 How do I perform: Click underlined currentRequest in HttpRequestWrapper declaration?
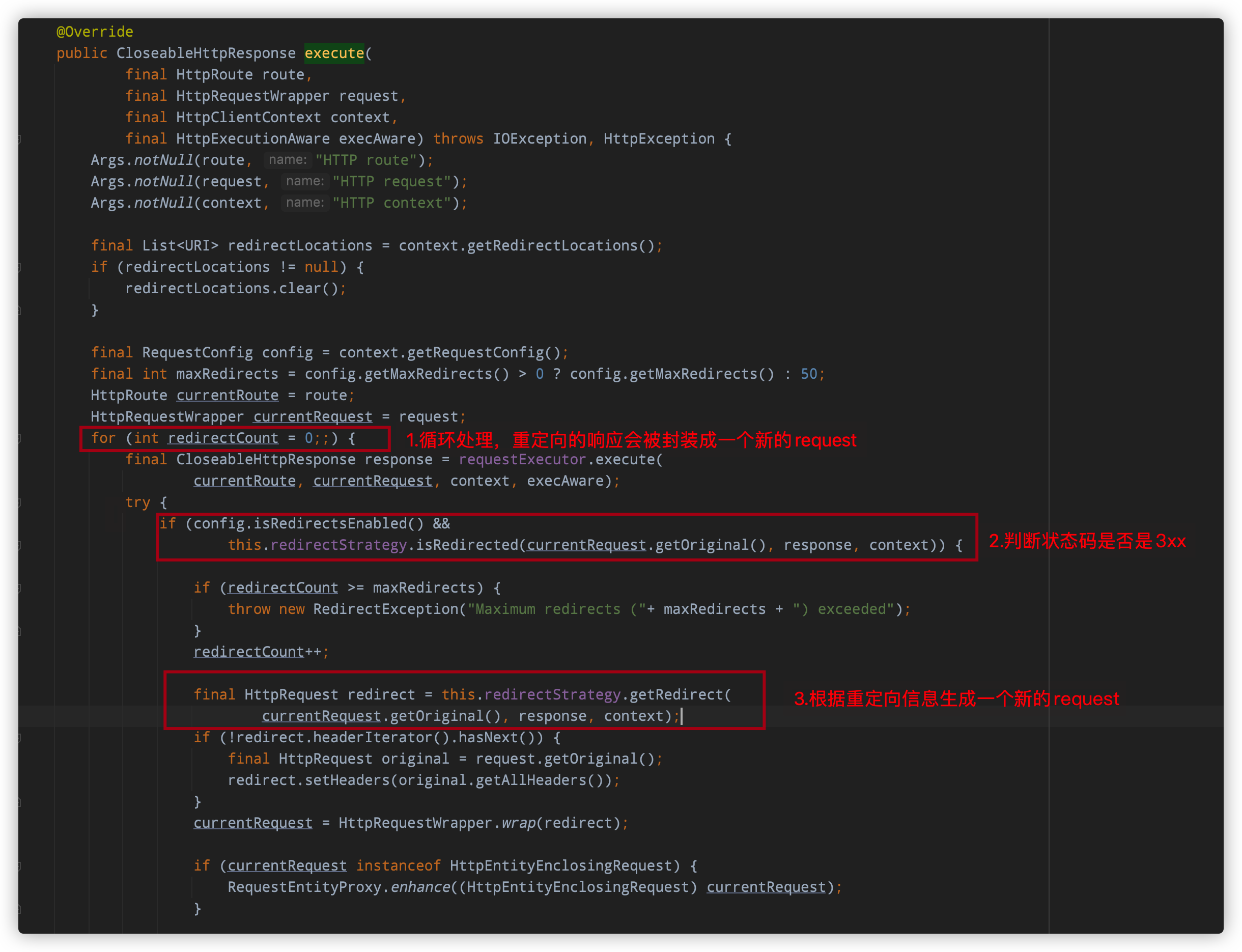click(x=312, y=417)
